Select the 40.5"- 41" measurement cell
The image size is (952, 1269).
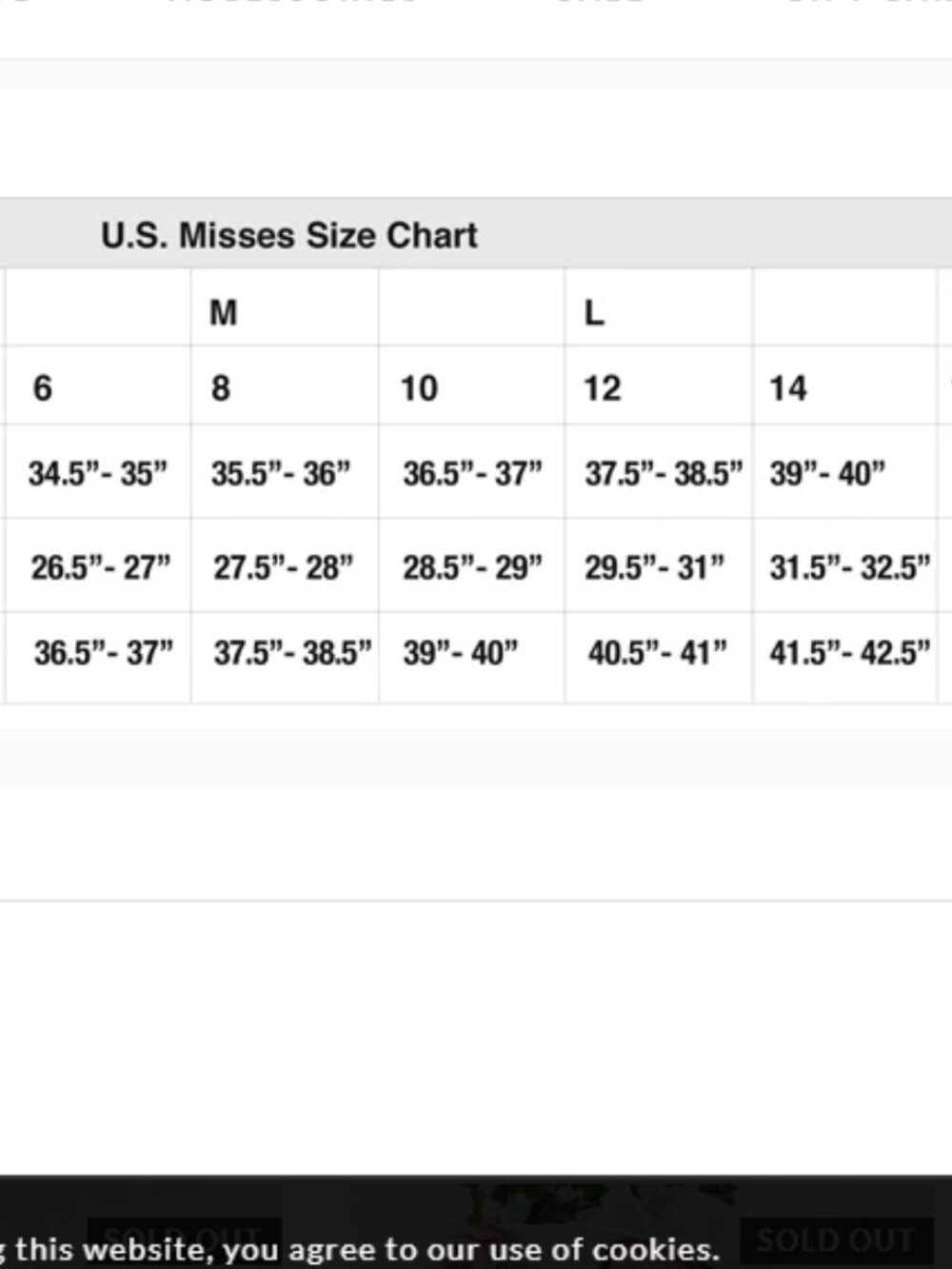click(659, 657)
